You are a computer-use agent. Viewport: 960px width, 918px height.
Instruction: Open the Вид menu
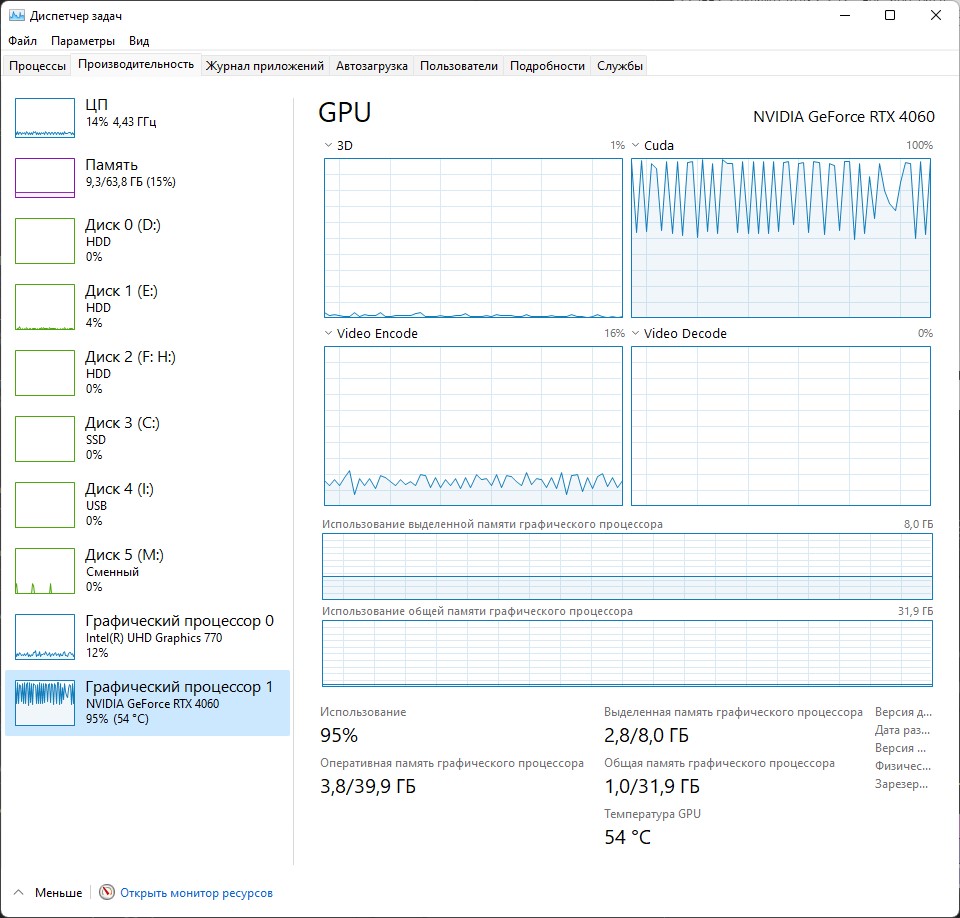(139, 40)
